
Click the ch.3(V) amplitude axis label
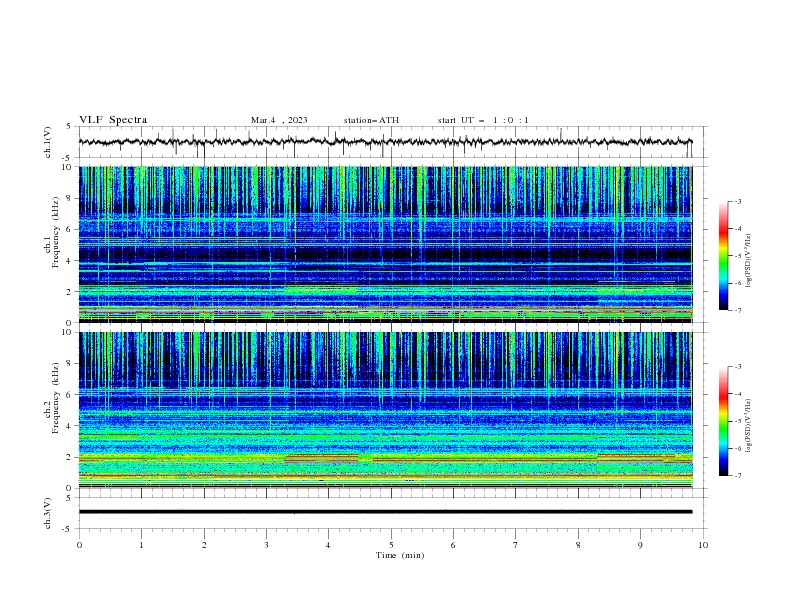[x=48, y=511]
